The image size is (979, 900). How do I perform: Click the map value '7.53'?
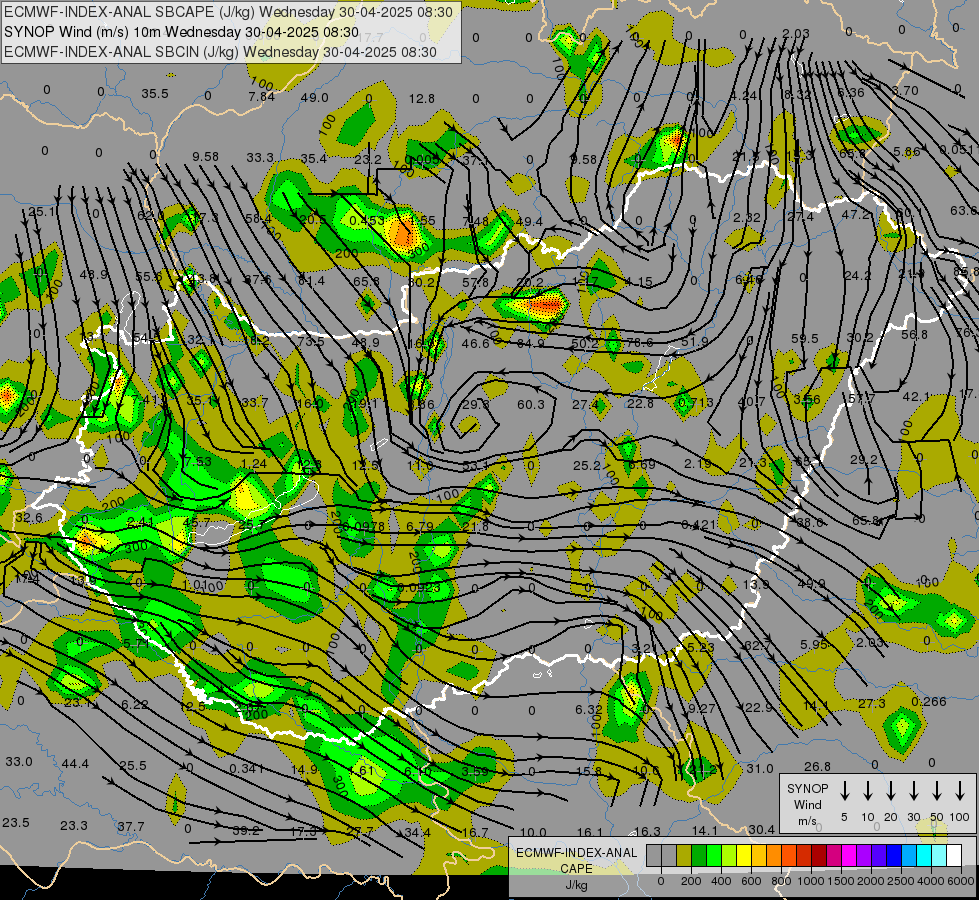click(x=197, y=461)
